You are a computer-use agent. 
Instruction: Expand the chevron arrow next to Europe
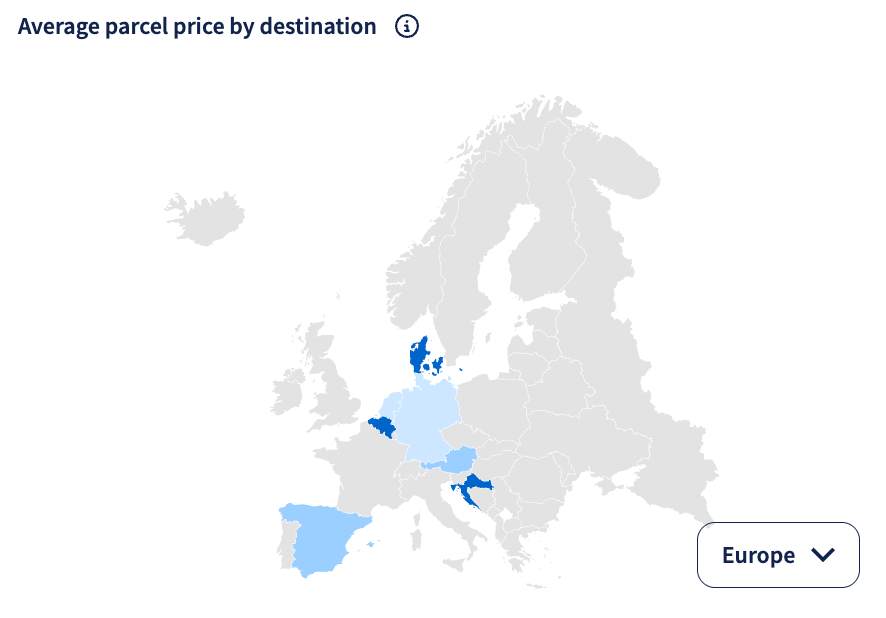[x=823, y=555]
